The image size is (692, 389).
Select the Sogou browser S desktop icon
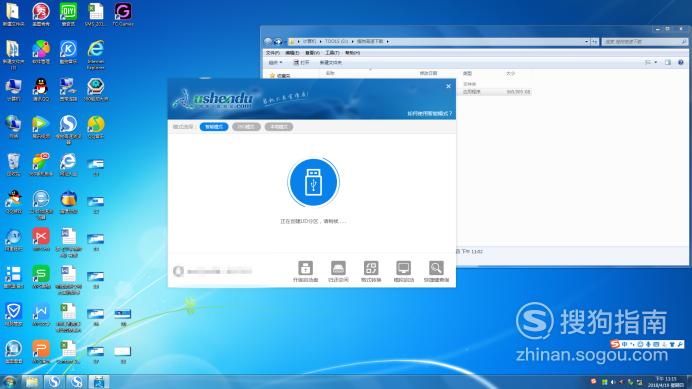click(x=68, y=129)
